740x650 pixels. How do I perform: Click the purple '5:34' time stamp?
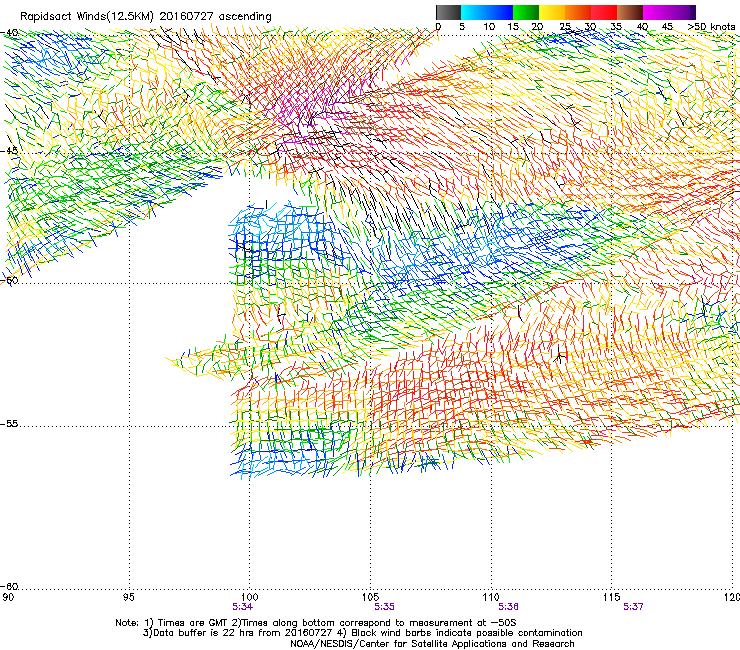[243, 607]
